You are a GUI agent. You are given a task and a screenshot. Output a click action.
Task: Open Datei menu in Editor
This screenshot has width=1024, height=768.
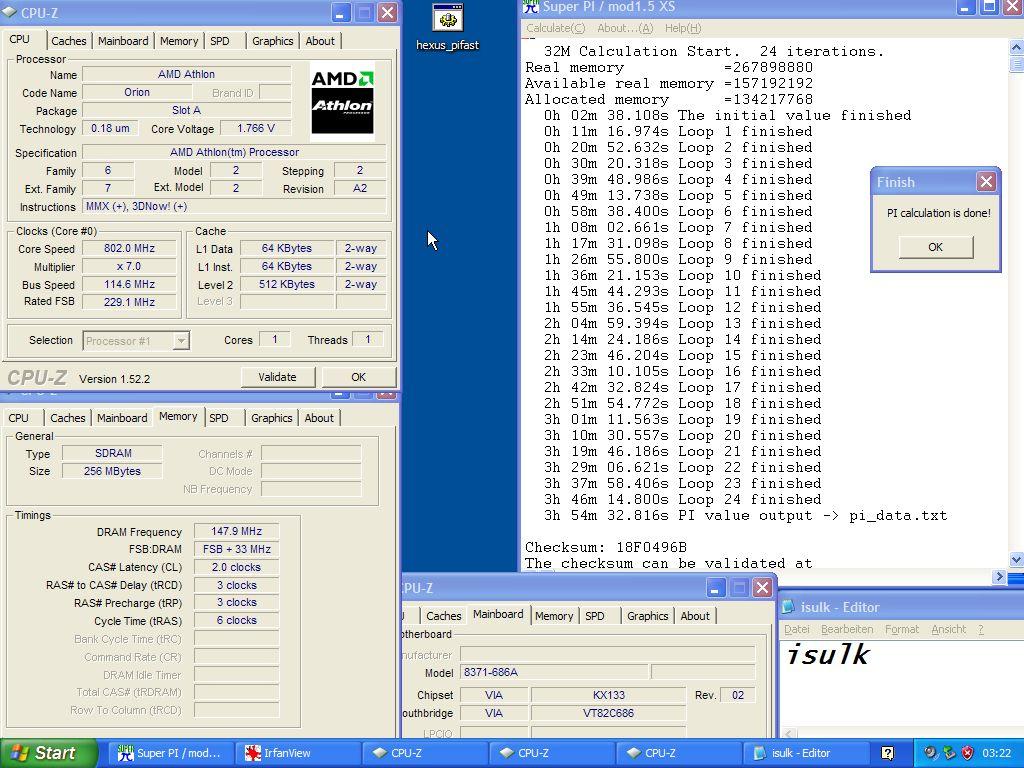[797, 629]
